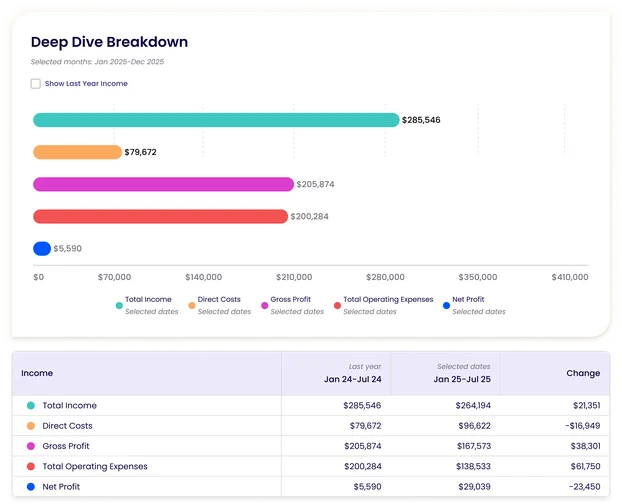This screenshot has height=504, width=622.
Task: Click Gross Profit legend label
Action: (x=290, y=299)
